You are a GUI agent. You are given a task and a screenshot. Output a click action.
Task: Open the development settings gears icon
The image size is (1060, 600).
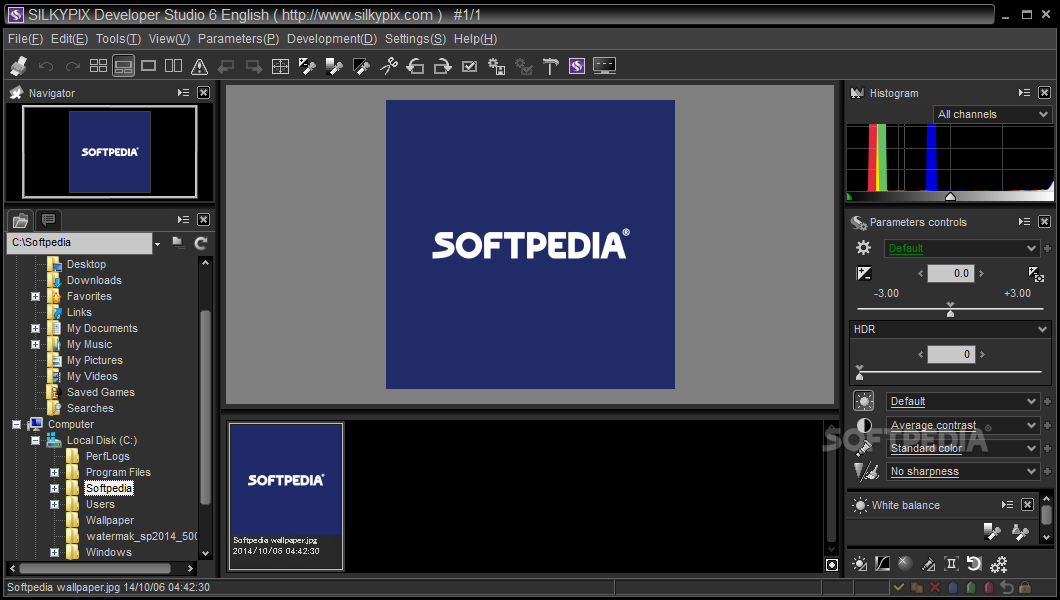(x=998, y=564)
